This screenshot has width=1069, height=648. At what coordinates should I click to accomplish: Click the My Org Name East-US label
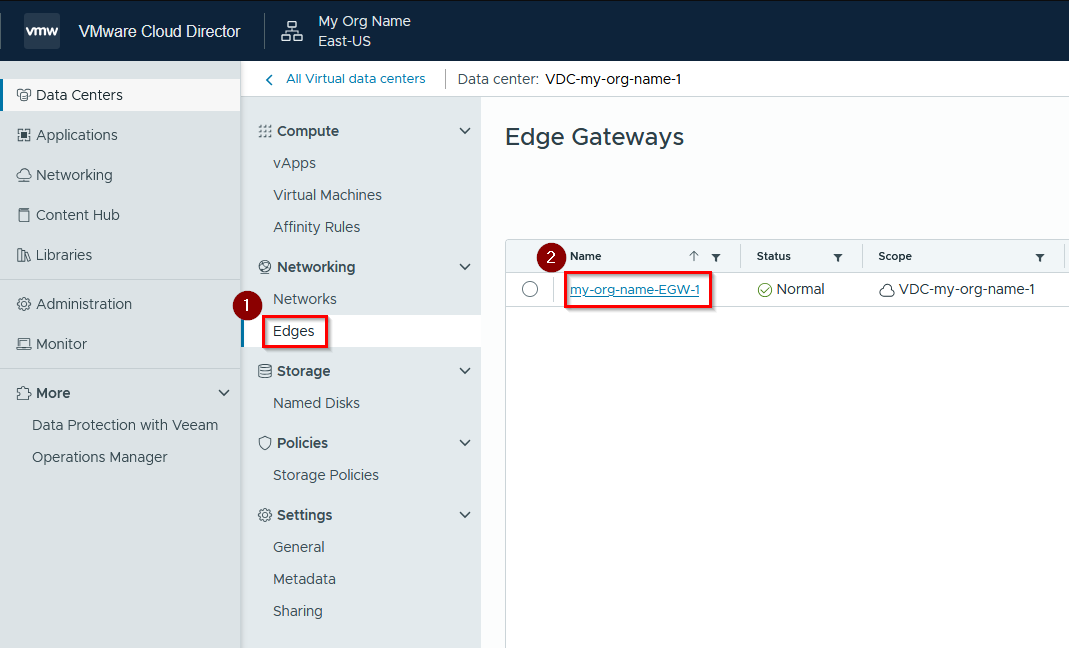(364, 31)
